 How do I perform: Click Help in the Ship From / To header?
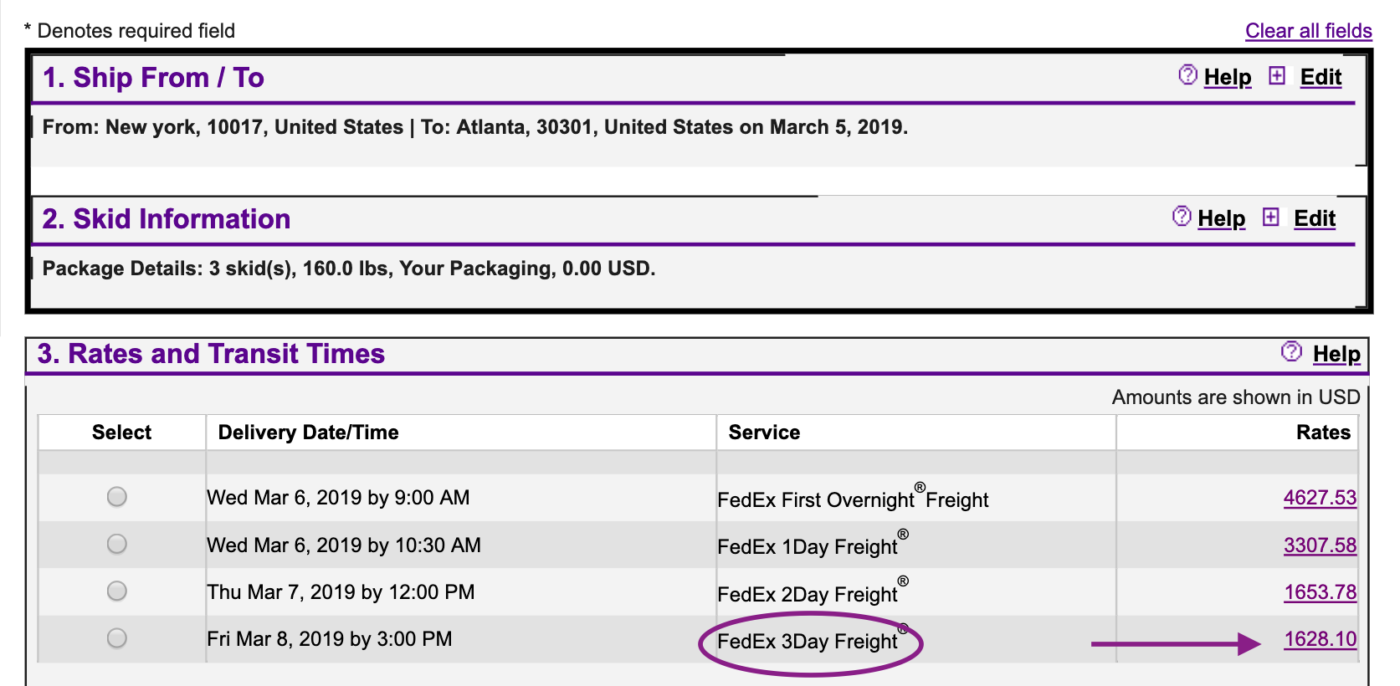1229,76
